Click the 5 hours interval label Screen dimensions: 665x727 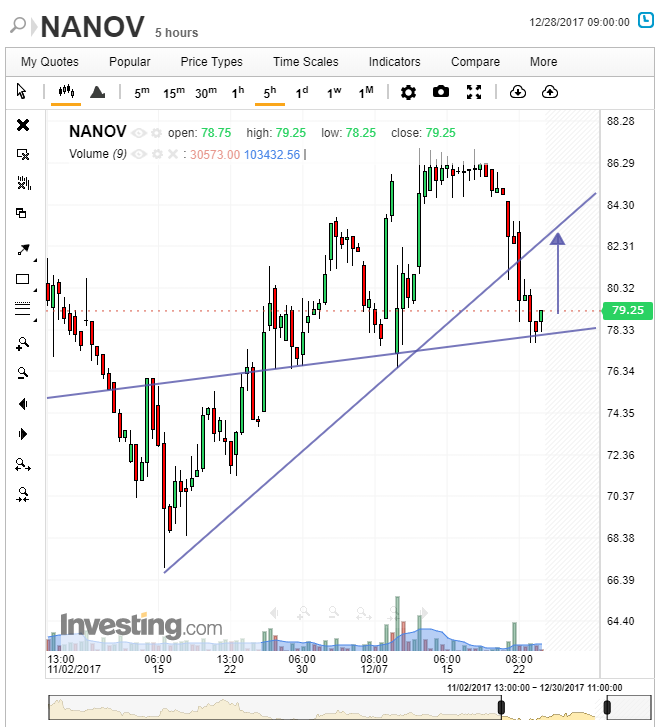pyautogui.click(x=177, y=32)
